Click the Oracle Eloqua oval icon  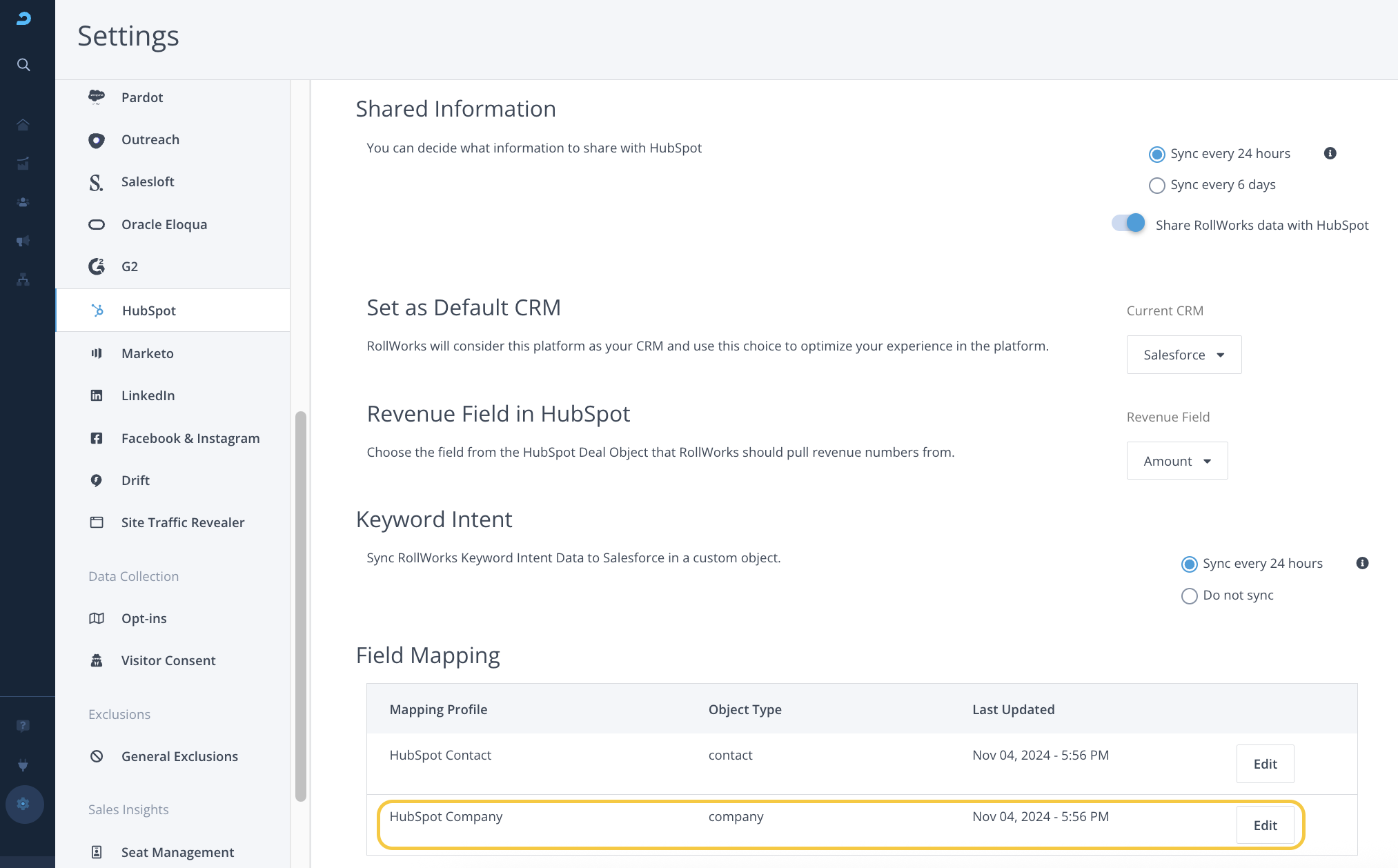click(x=97, y=224)
